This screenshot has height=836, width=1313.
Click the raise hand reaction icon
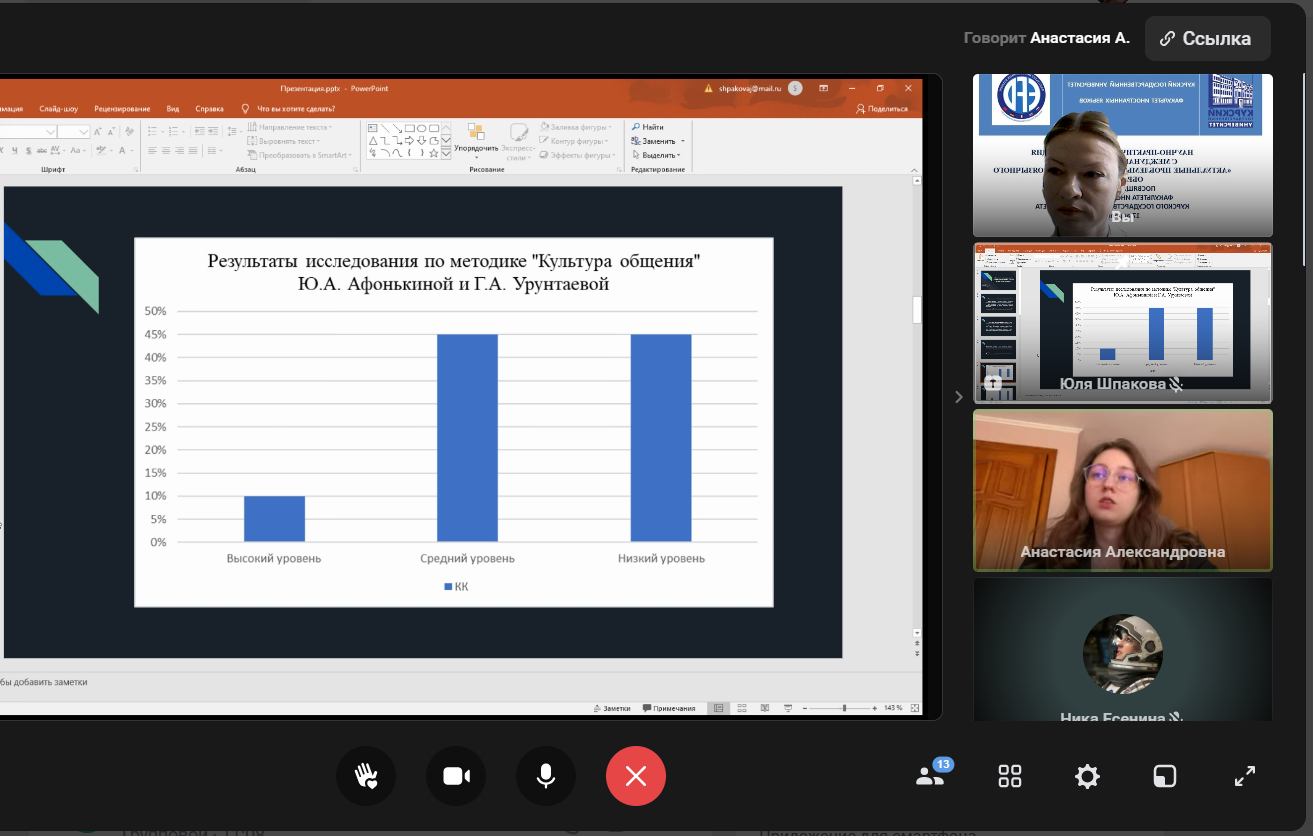[x=366, y=776]
